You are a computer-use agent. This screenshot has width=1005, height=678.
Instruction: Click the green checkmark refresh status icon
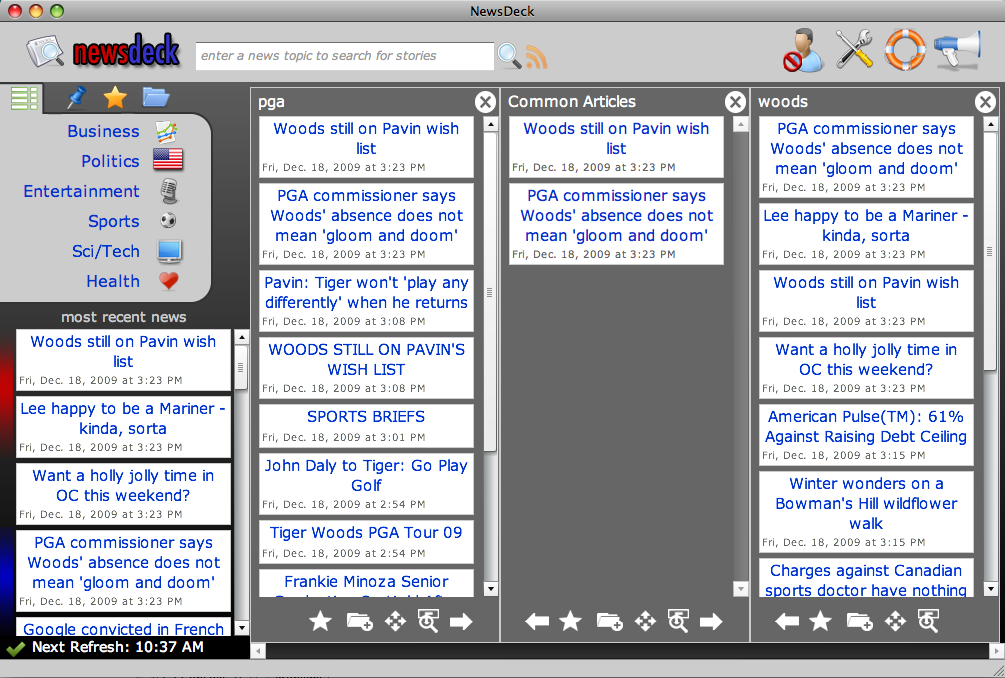(15, 649)
